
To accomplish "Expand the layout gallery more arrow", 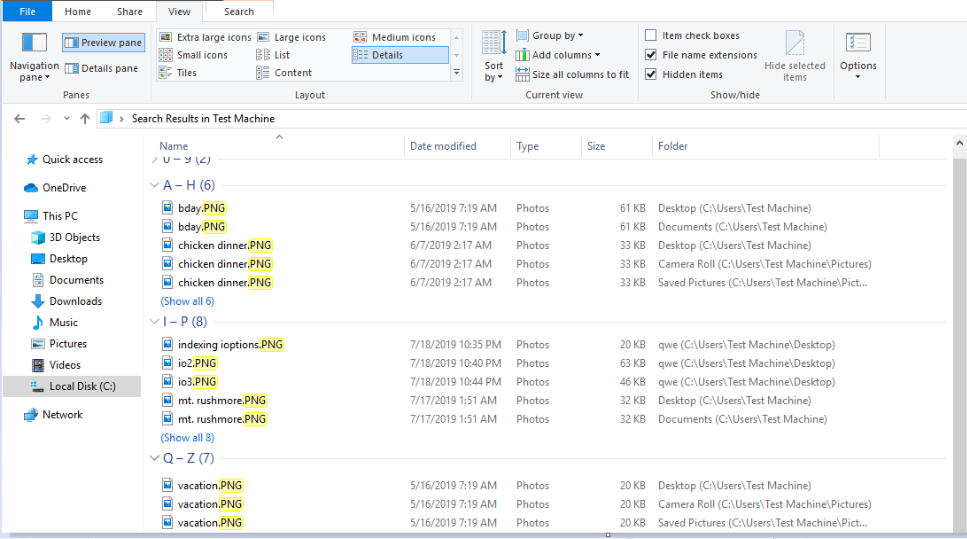I will (x=456, y=73).
